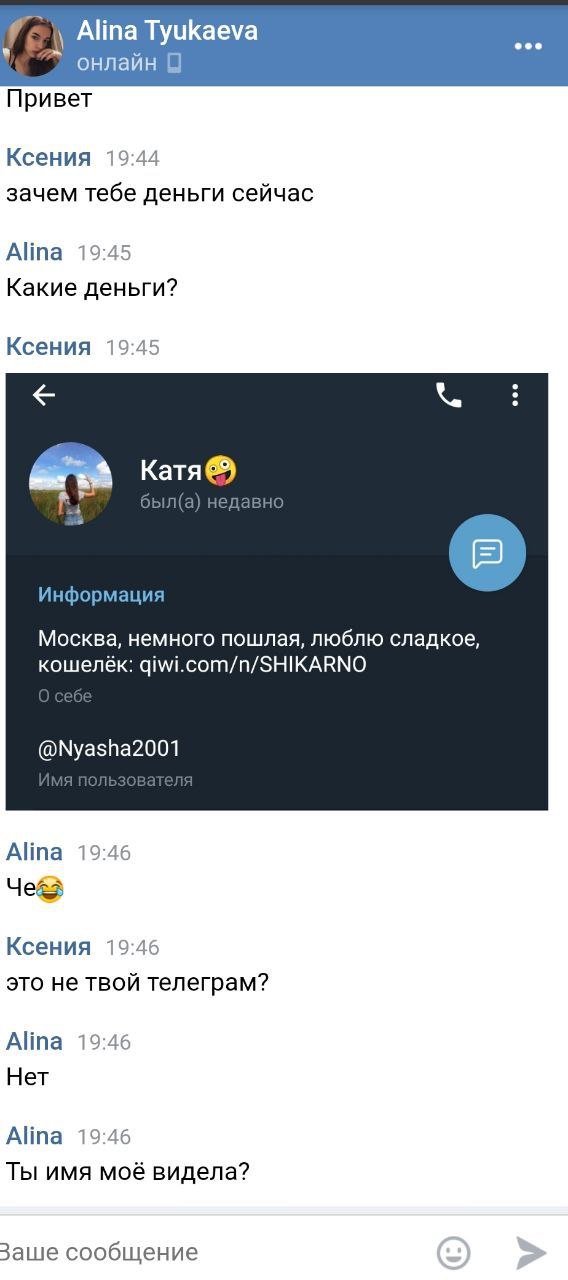Click sender name Ксения at 19:44
This screenshot has width=568, height=1280.
point(48,158)
